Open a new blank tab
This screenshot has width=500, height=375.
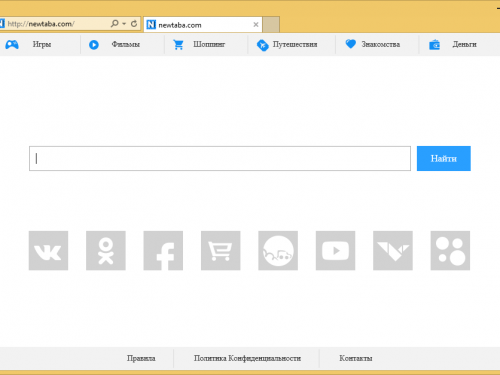point(271,25)
